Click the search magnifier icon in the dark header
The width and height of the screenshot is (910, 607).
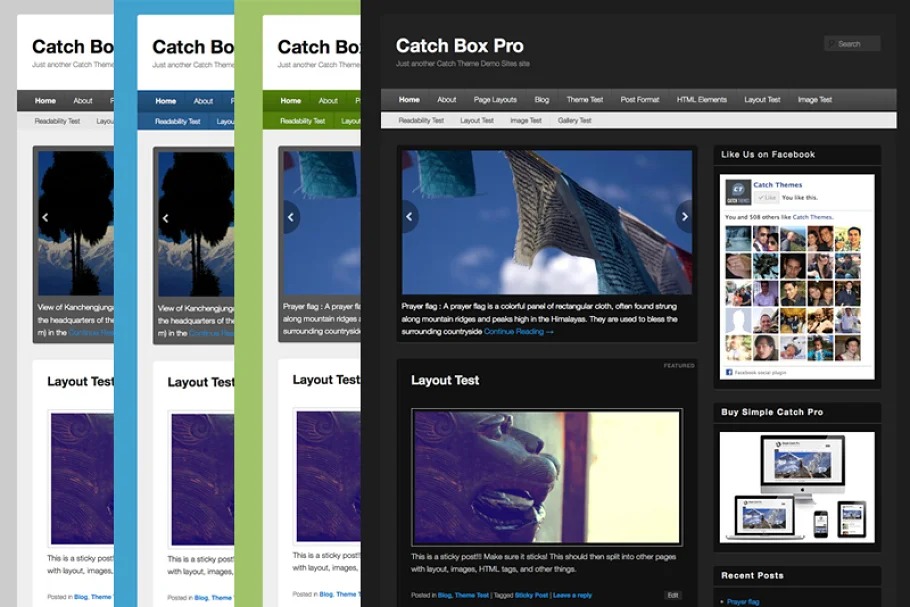point(831,44)
